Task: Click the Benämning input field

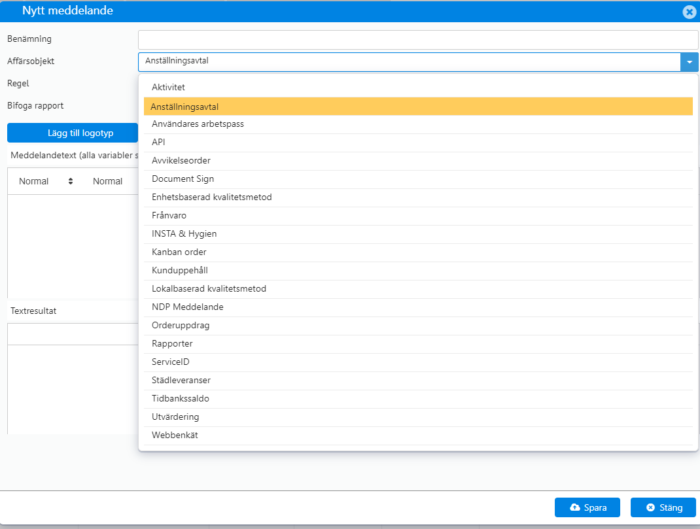Action: pyautogui.click(x=418, y=40)
